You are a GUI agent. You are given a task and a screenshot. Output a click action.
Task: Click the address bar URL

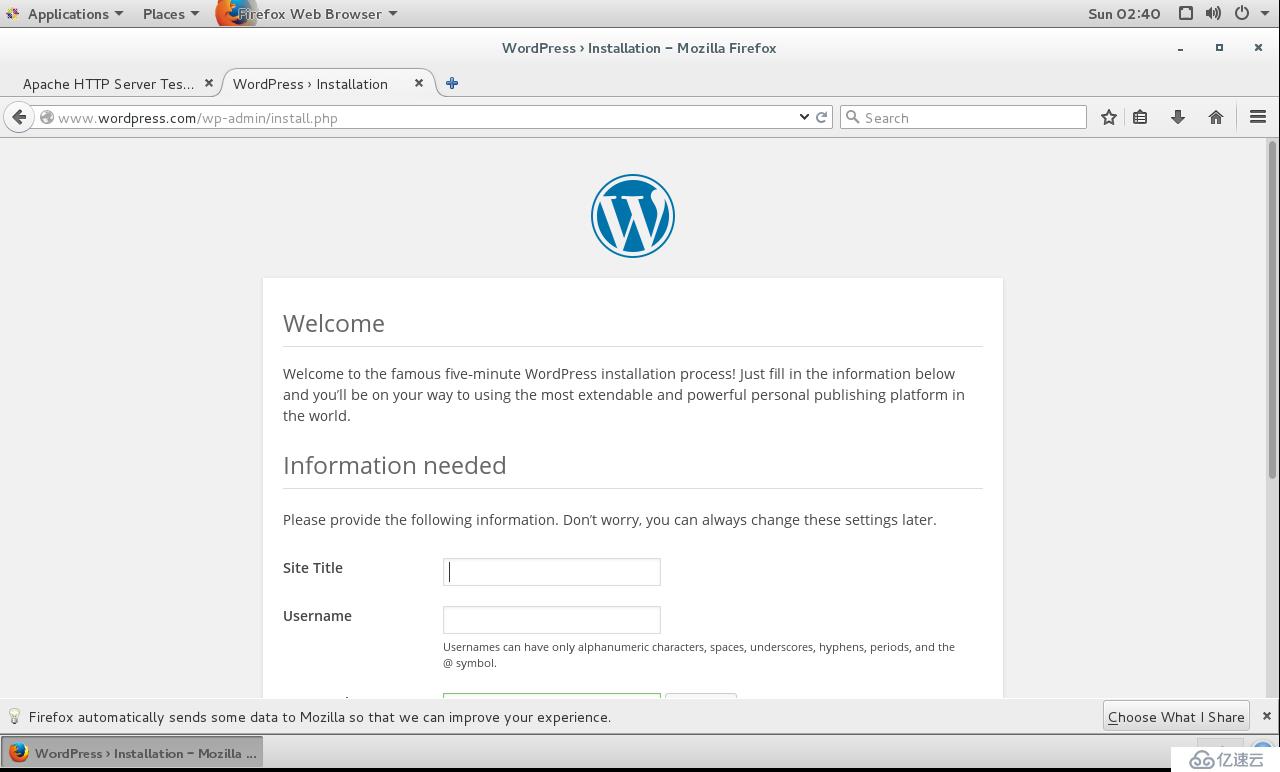(x=198, y=118)
